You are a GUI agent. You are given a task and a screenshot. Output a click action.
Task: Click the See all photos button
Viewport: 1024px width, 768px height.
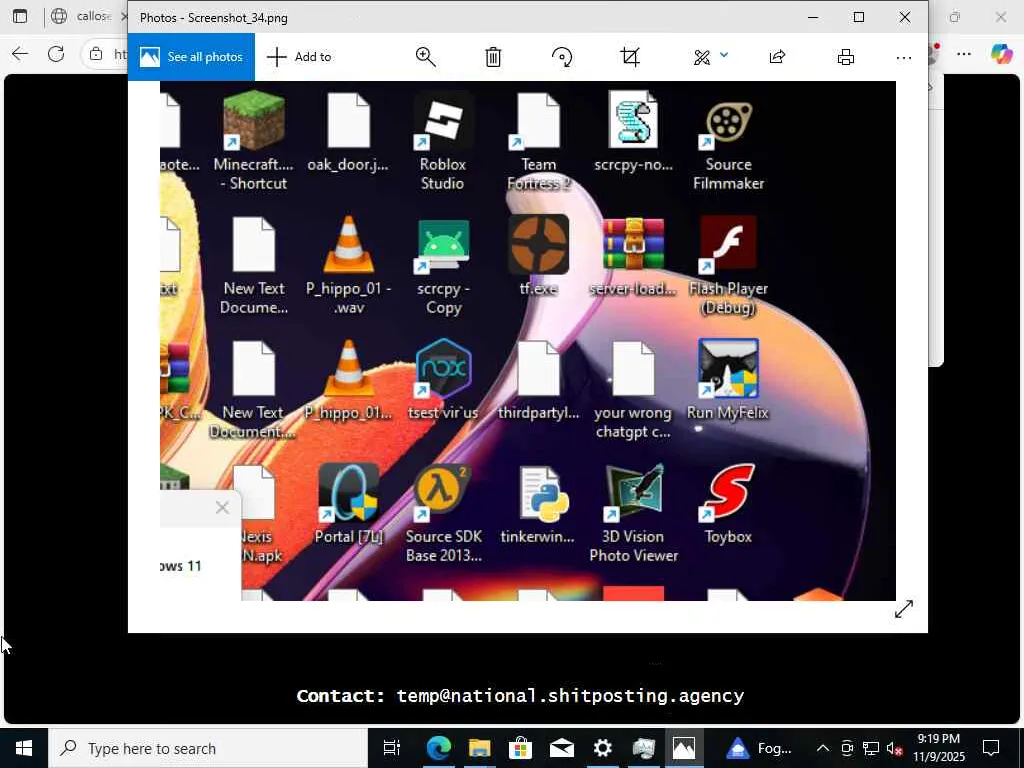[x=191, y=57]
